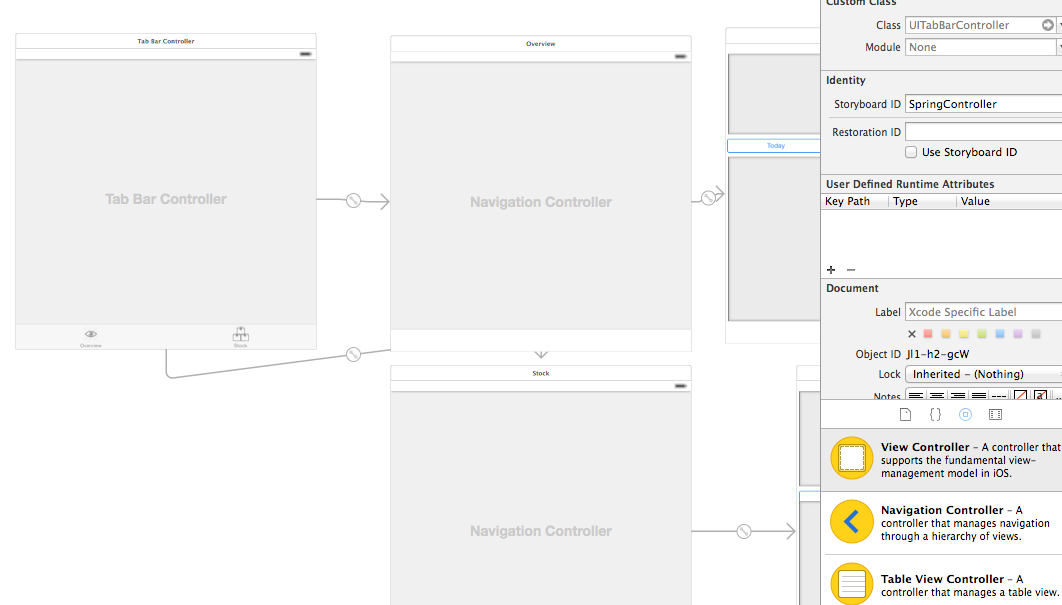Choose the blue label color swatch
This screenshot has width=1062, height=605.
coord(999,334)
